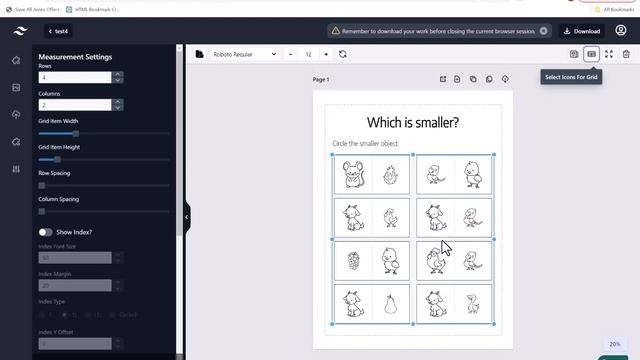Increment Columns with the up stepper arrow
This screenshot has height=360, width=640.
point(118,102)
